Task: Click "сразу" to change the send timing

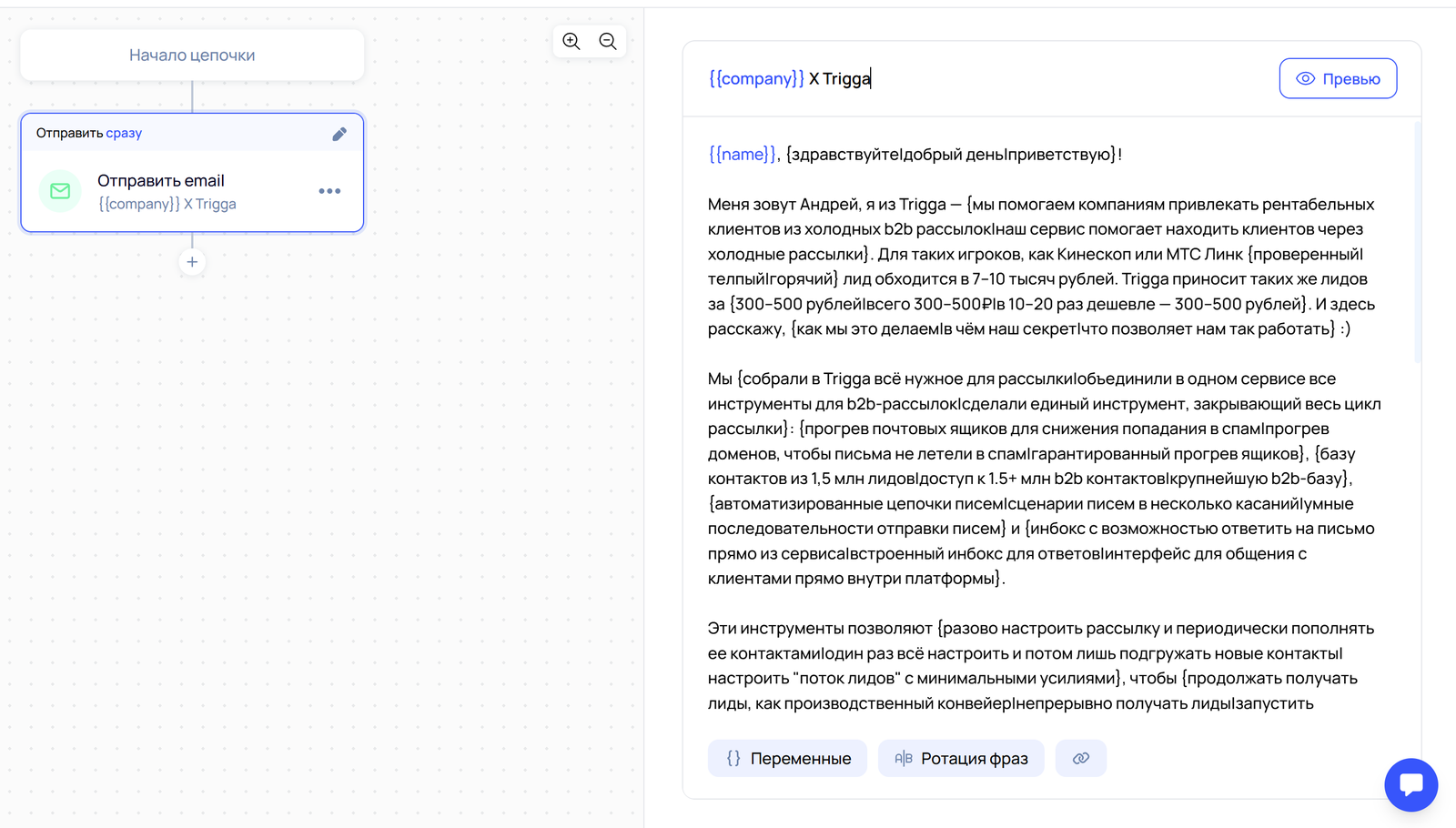Action: (x=126, y=133)
